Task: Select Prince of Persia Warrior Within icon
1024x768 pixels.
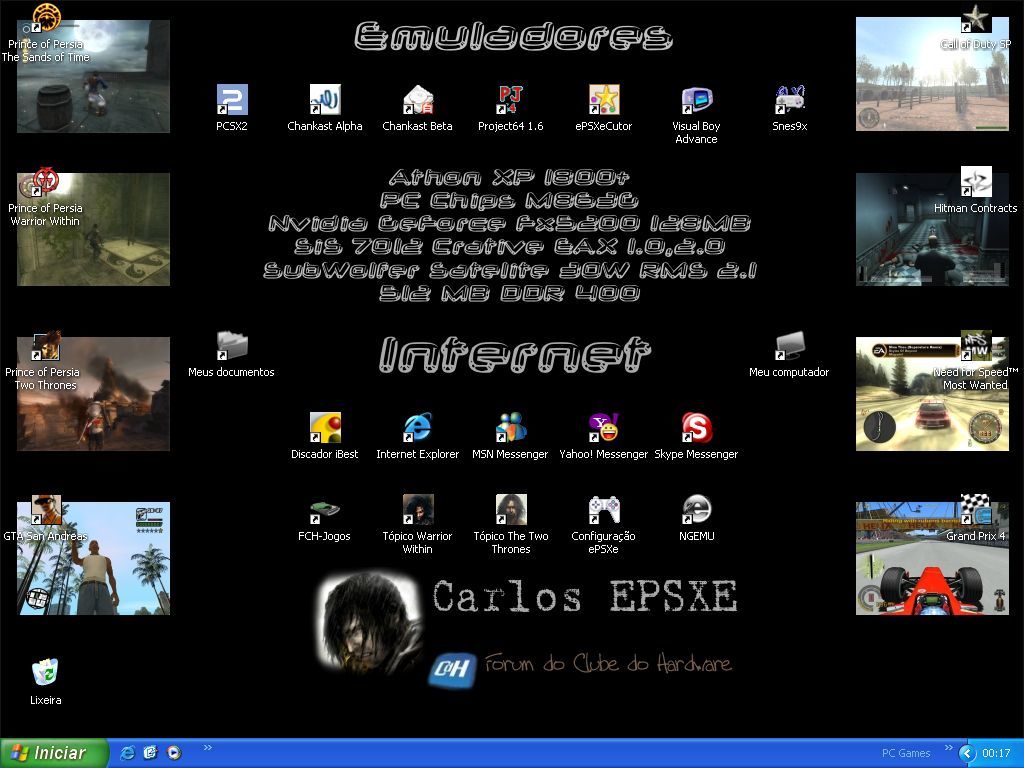Action: coord(46,182)
